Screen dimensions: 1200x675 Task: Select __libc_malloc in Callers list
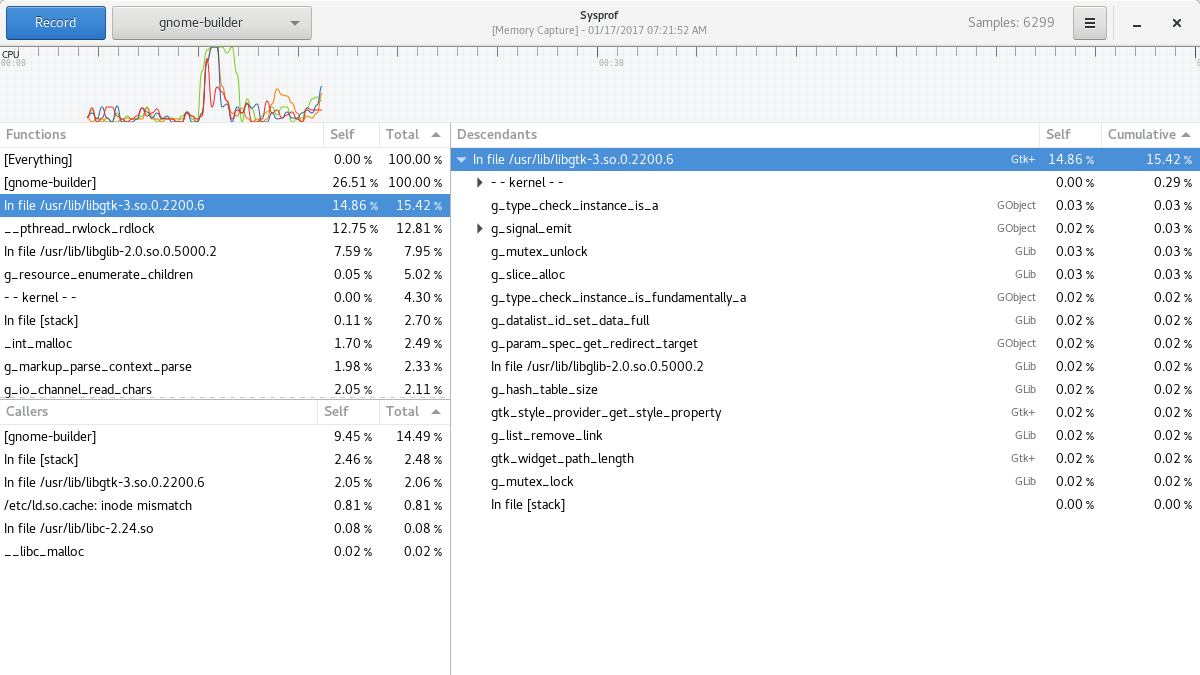pos(160,552)
